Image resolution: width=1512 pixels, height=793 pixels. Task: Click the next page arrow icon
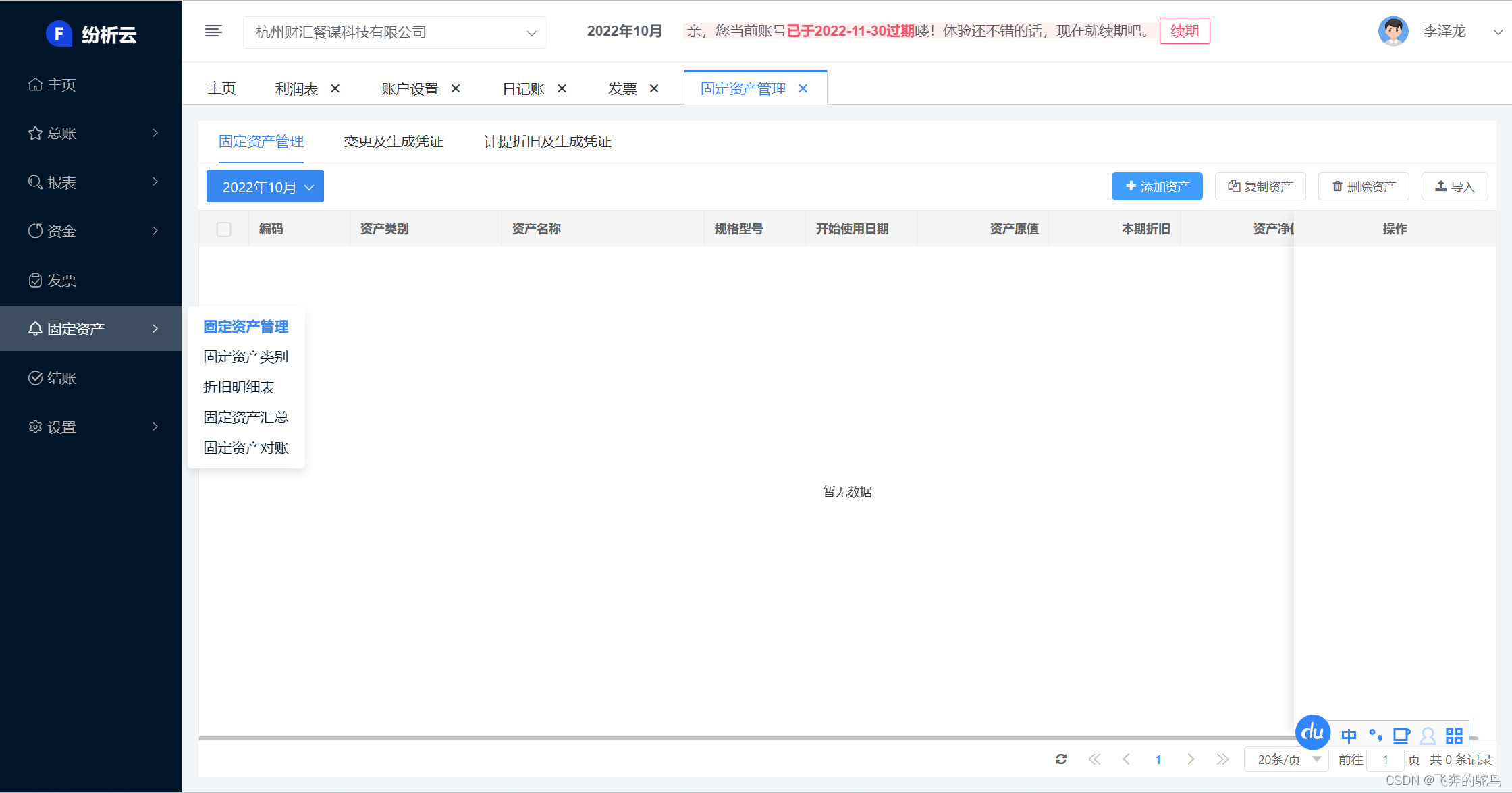click(x=1191, y=759)
